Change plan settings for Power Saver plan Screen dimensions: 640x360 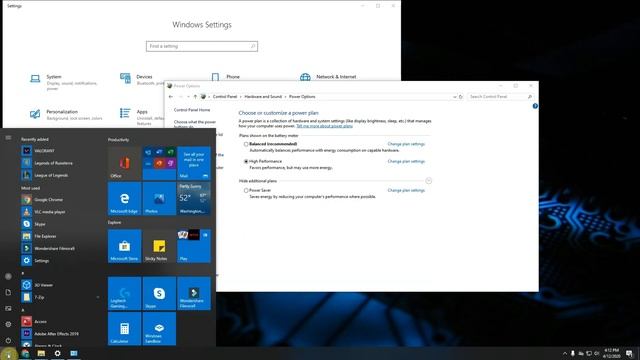pos(406,190)
